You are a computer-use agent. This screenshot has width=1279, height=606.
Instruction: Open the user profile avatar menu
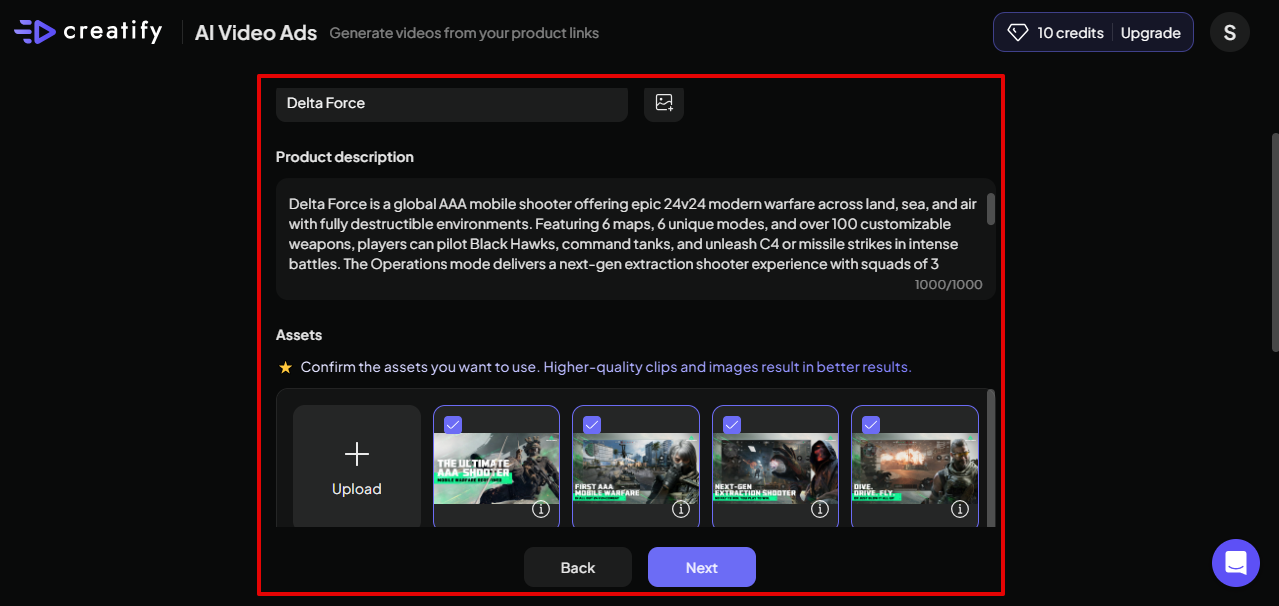coord(1229,32)
